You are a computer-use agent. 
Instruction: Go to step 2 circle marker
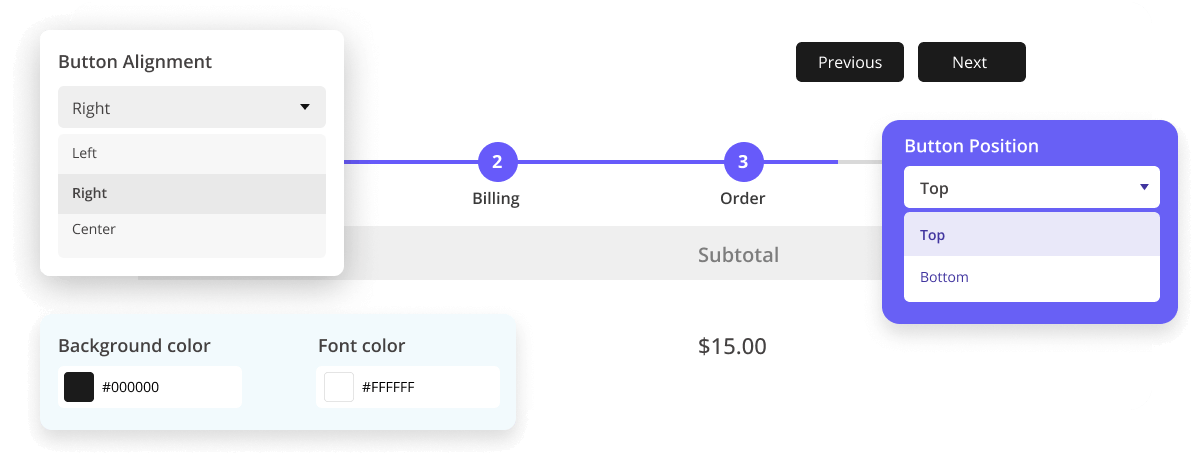click(x=497, y=161)
